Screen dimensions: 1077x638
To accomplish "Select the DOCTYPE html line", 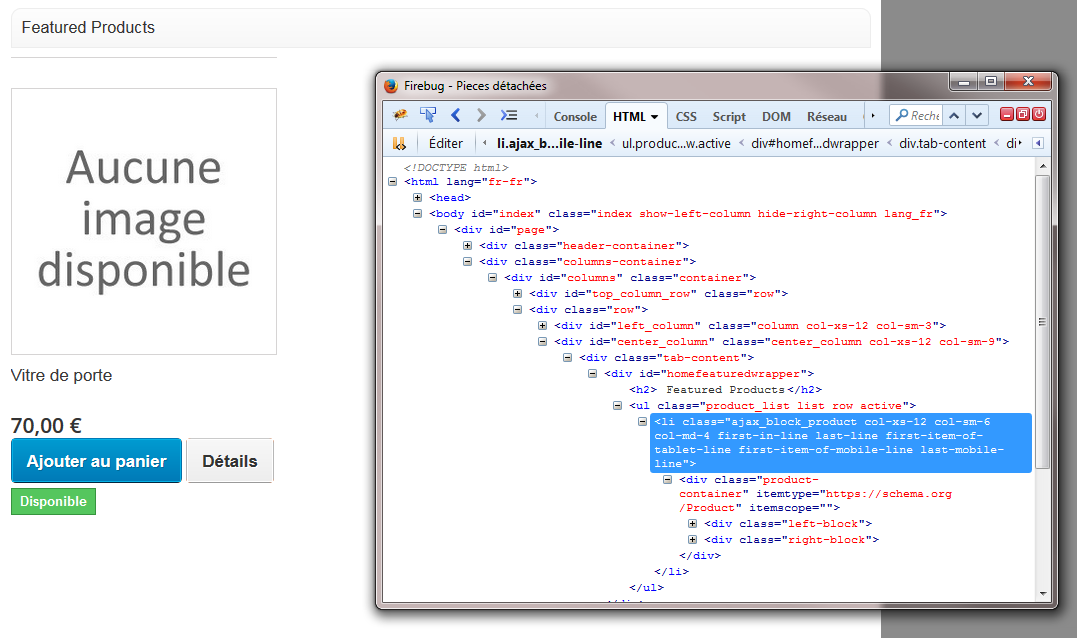I will pos(456,168).
